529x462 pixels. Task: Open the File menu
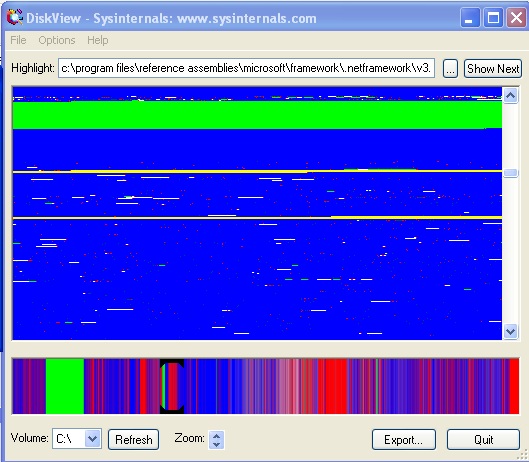18,40
